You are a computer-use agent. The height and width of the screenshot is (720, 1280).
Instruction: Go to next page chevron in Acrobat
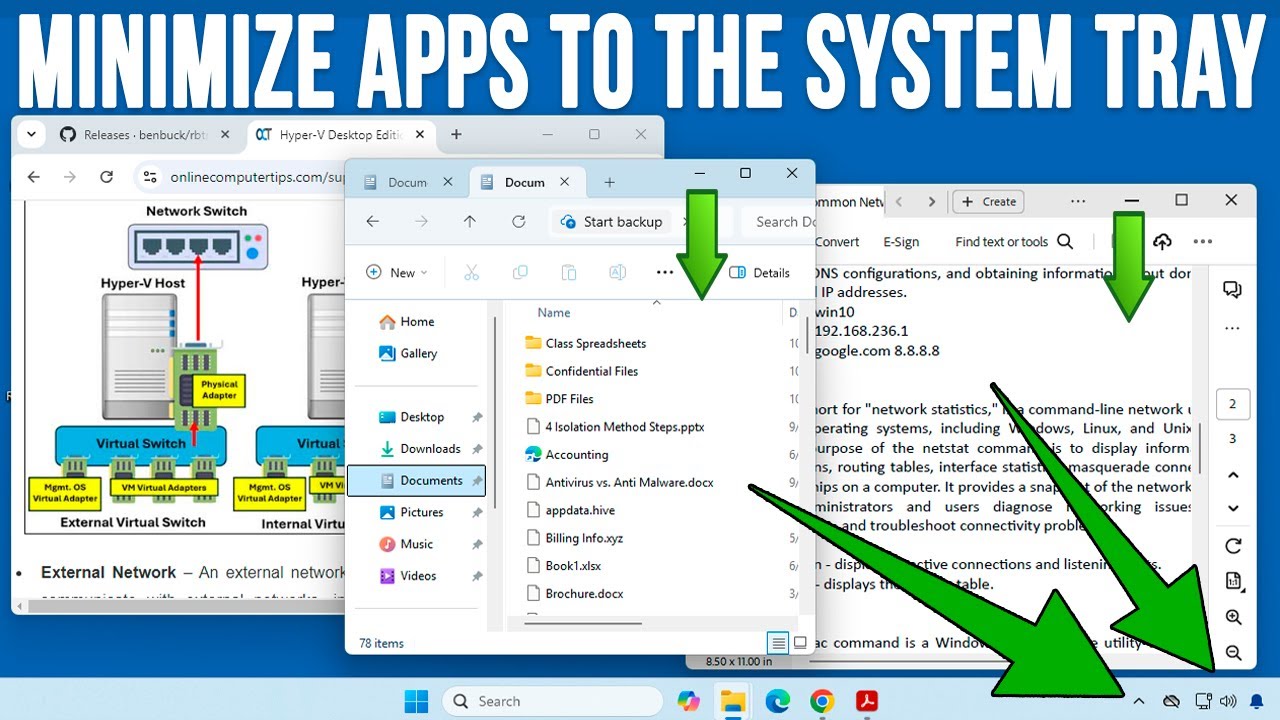click(x=1233, y=508)
